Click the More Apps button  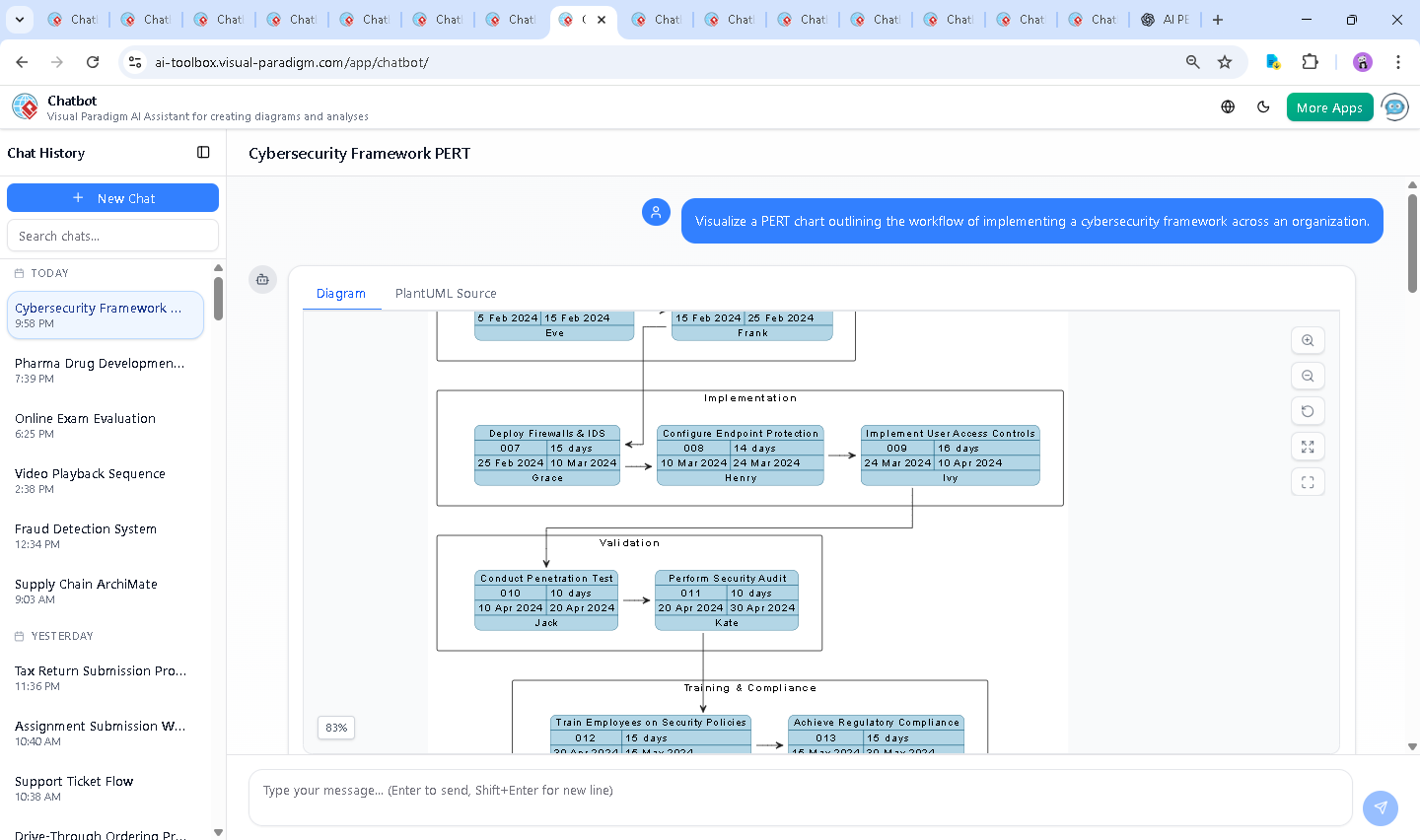[x=1329, y=106]
